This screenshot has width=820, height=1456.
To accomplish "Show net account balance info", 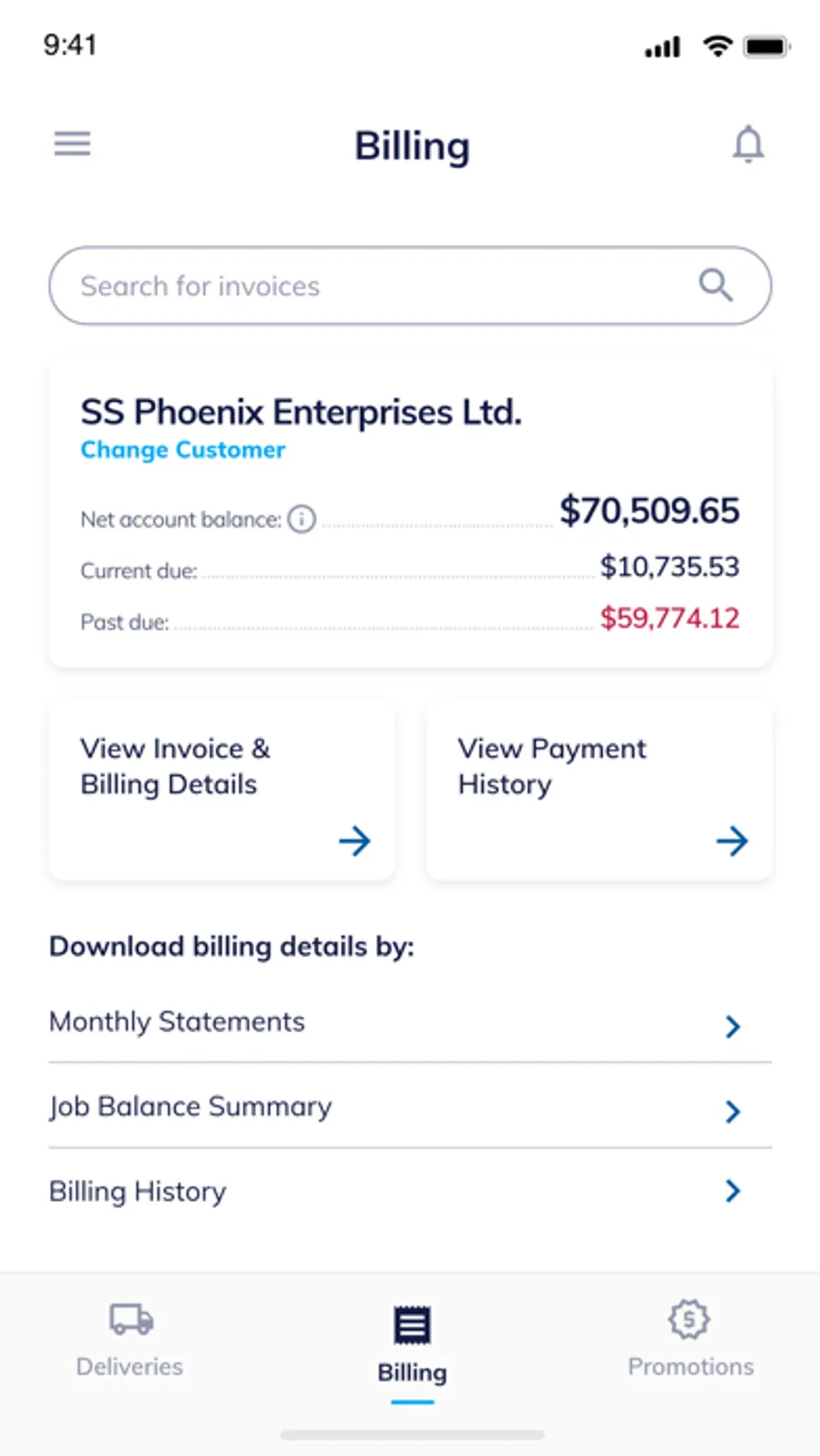I will point(302,519).
